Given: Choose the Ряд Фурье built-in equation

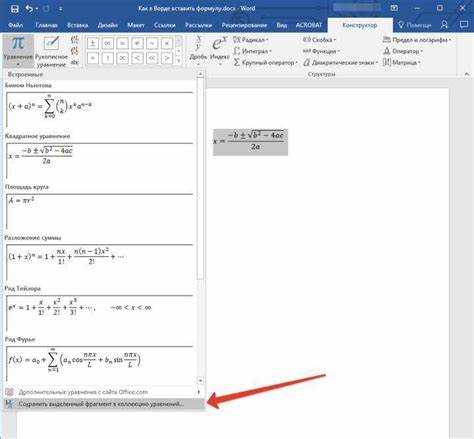Looking at the screenshot, I should click(100, 363).
